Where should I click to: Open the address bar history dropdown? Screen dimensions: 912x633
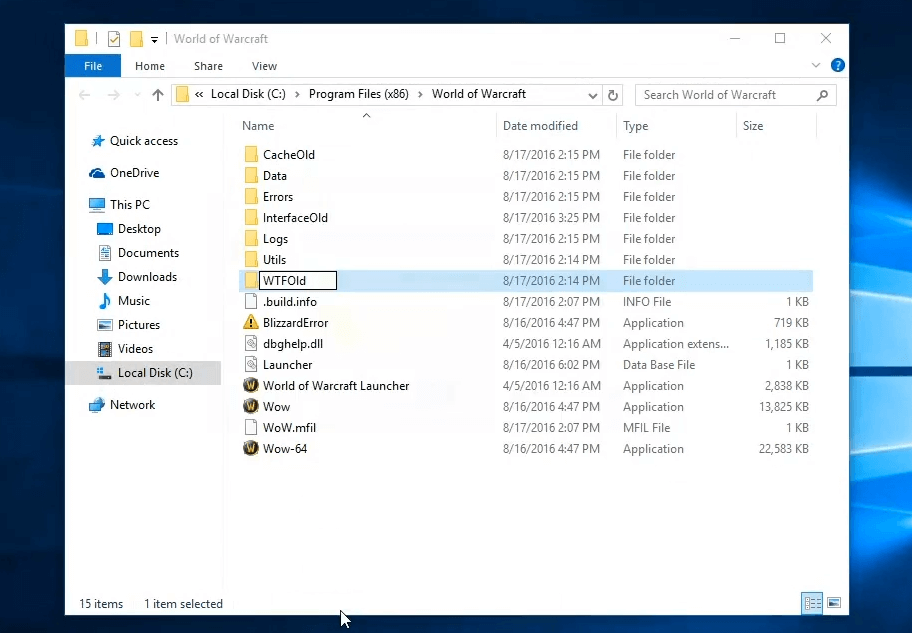(x=592, y=95)
